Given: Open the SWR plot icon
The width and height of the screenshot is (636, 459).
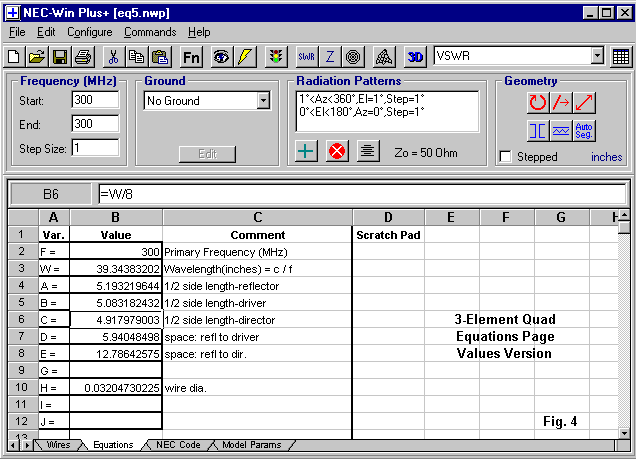Looking at the screenshot, I should tap(307, 57).
